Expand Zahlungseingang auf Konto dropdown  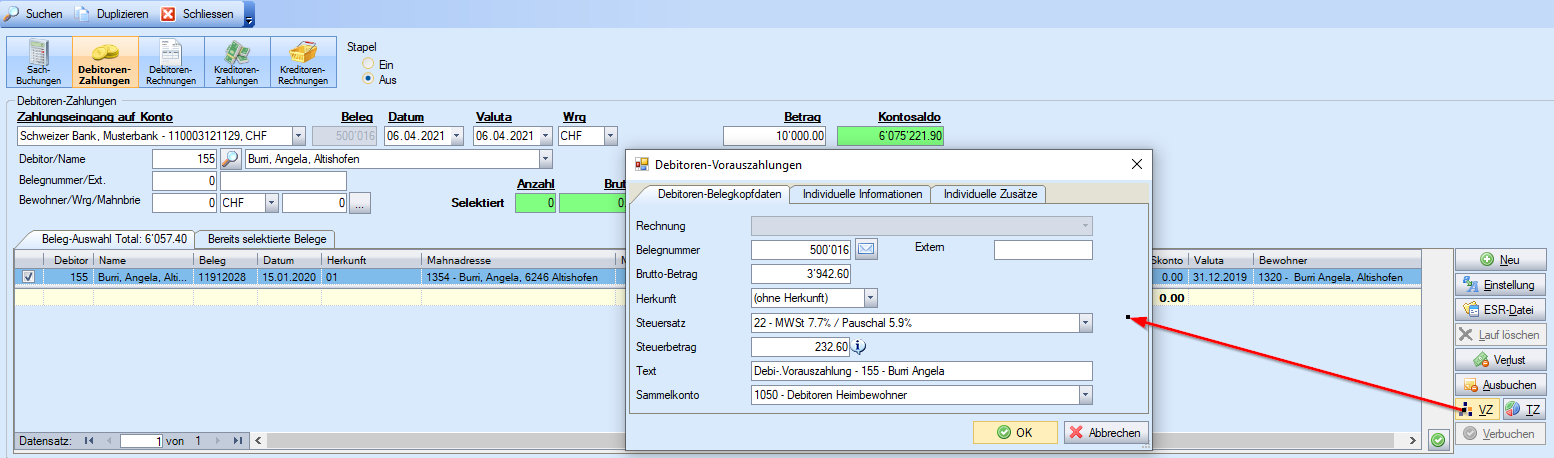(298, 136)
